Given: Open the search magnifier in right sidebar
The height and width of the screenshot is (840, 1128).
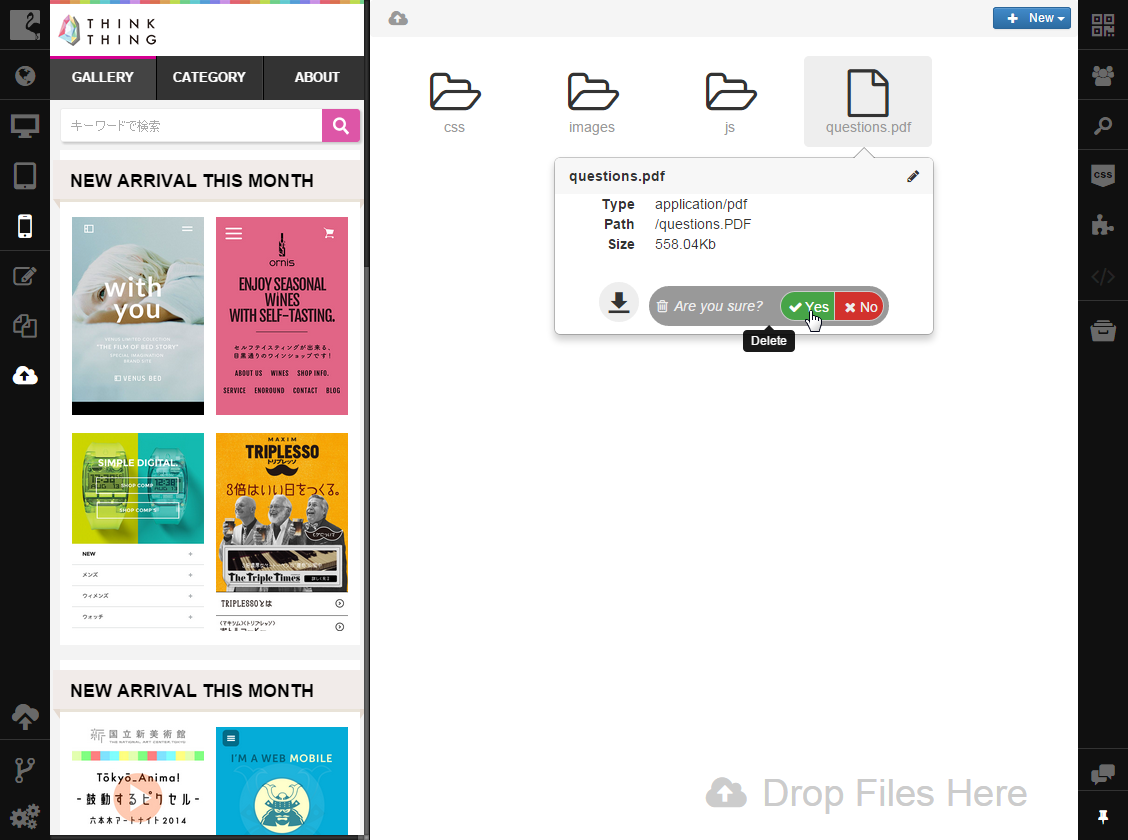Looking at the screenshot, I should (x=1103, y=126).
